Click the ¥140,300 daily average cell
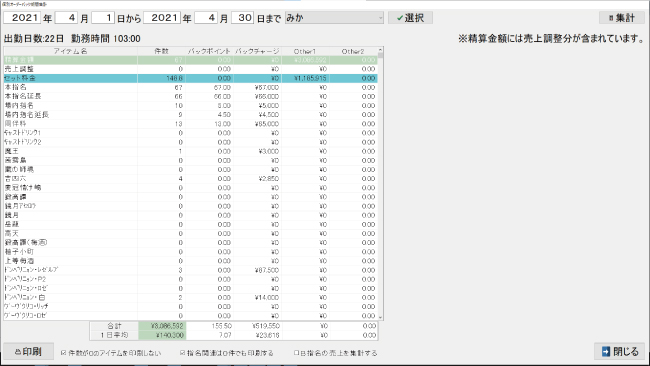Screen dimensions: 650x366 coord(162,335)
